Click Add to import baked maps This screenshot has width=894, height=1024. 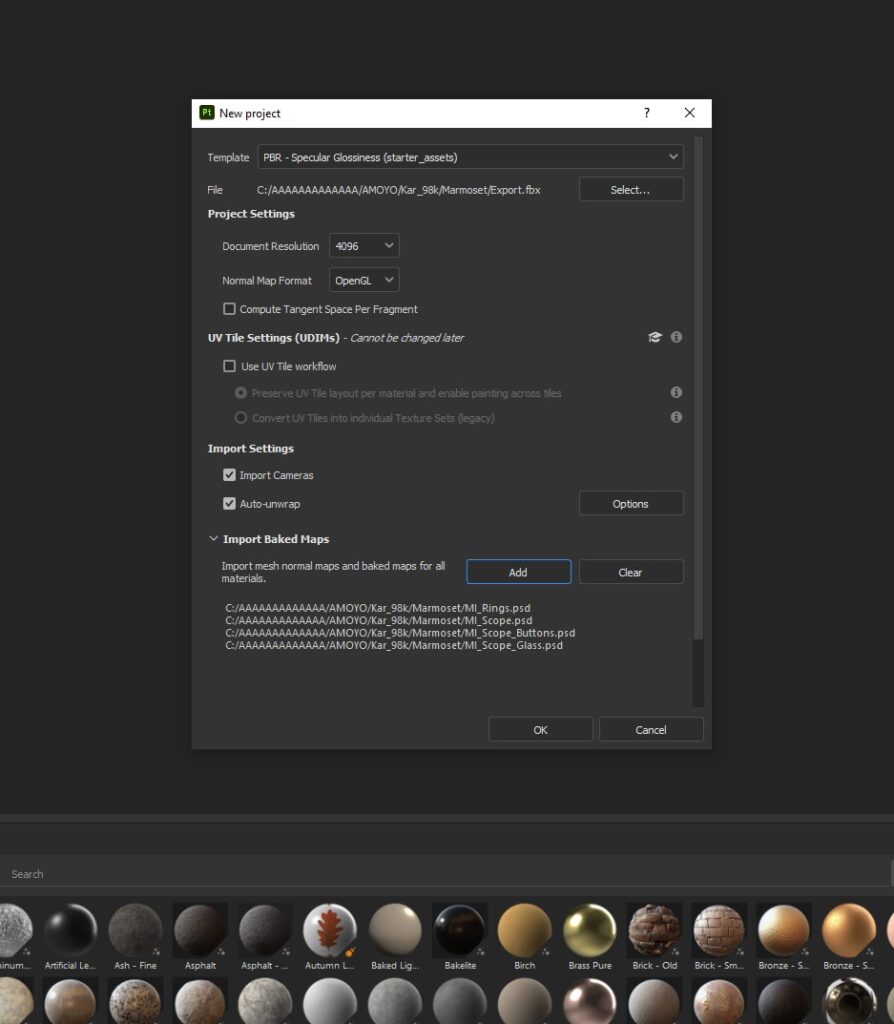pos(519,572)
